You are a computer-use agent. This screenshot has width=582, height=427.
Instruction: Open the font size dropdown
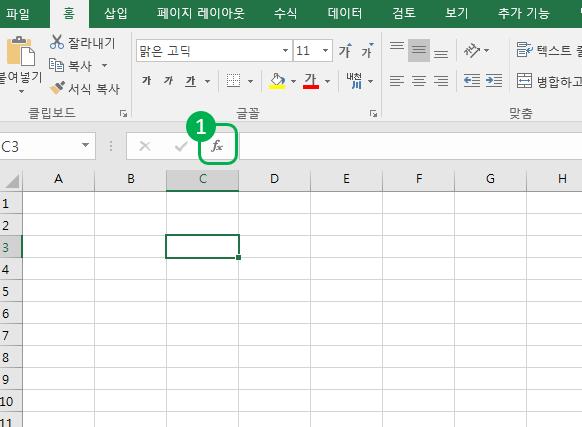pyautogui.click(x=326, y=50)
